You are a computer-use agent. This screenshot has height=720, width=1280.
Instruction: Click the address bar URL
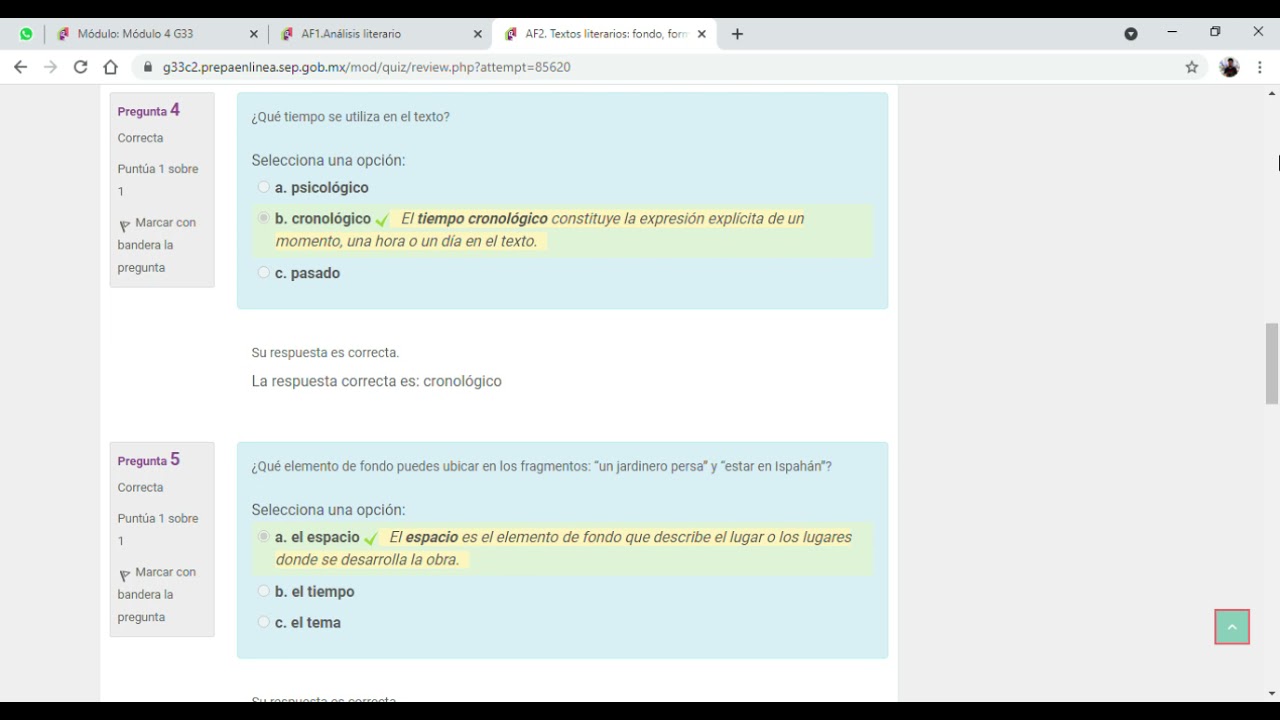tap(366, 67)
